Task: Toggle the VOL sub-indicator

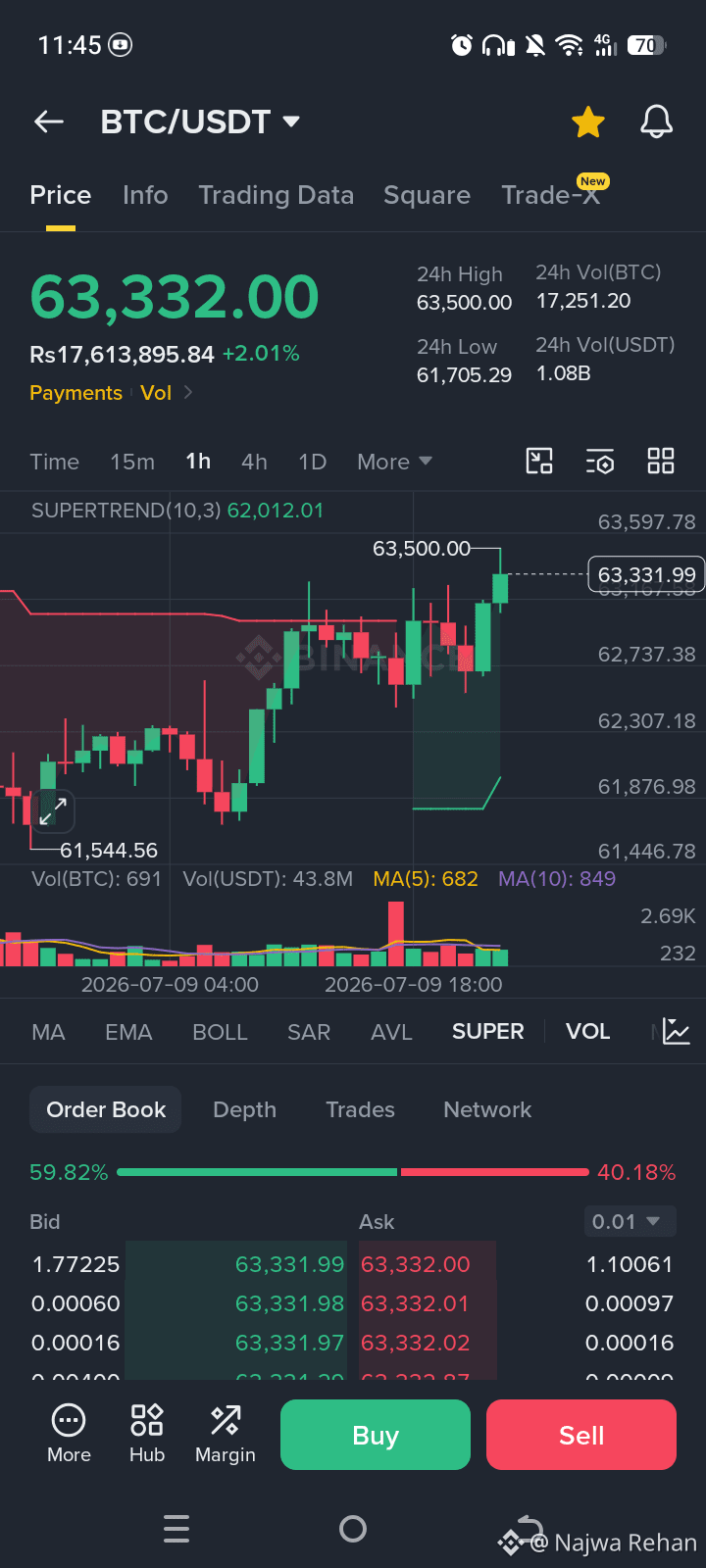Action: click(x=587, y=1032)
